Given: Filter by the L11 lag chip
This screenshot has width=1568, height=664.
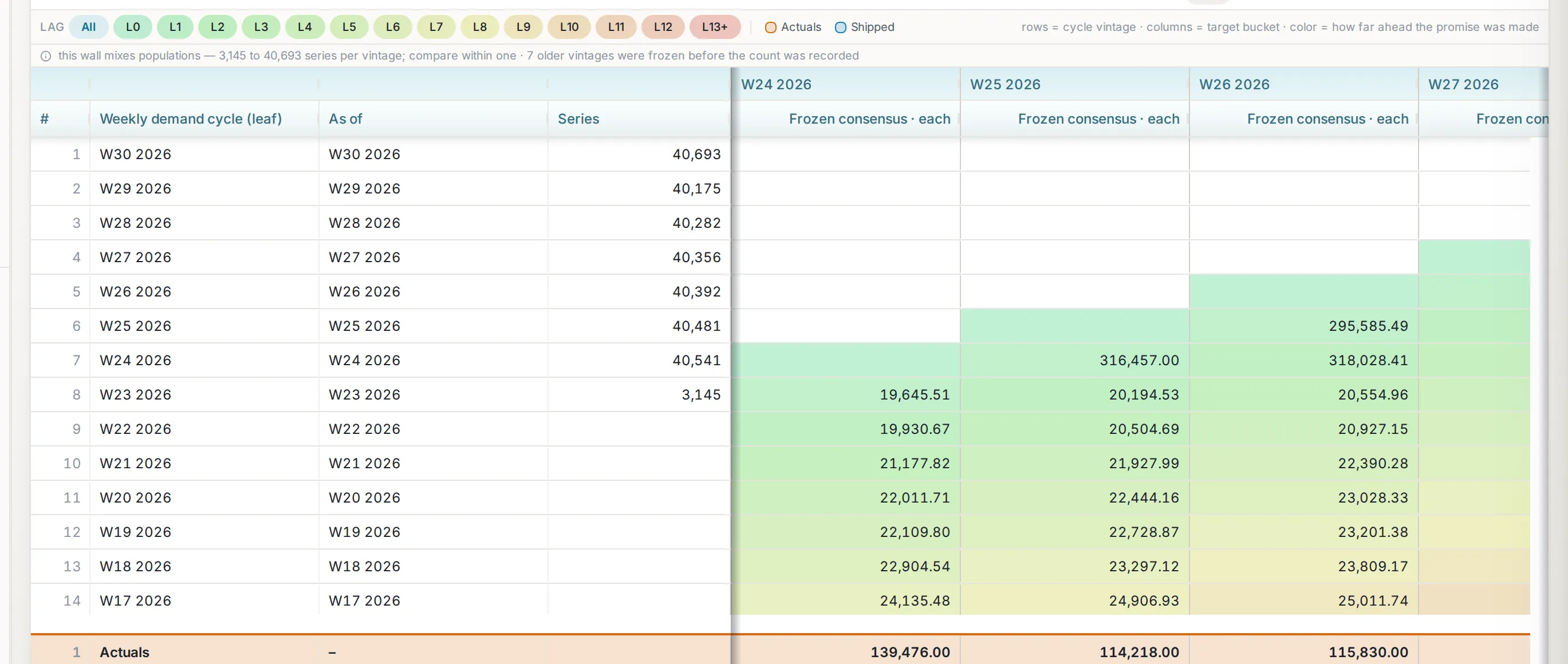Looking at the screenshot, I should (616, 27).
